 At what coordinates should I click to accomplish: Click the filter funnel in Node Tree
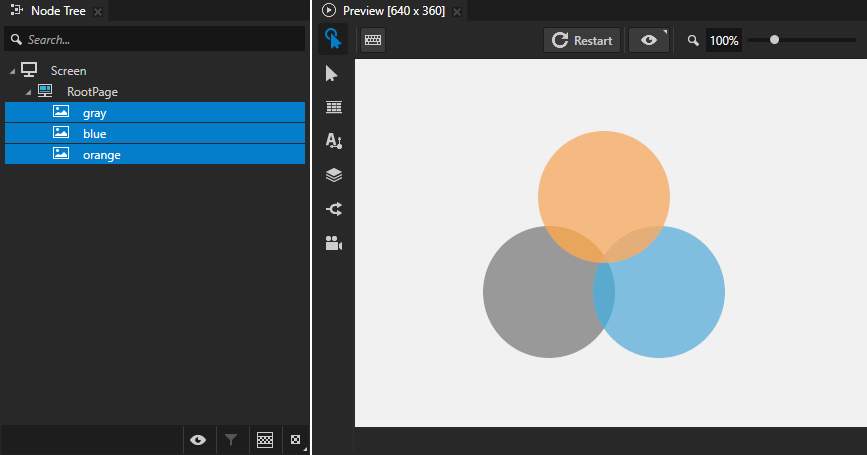[x=231, y=439]
